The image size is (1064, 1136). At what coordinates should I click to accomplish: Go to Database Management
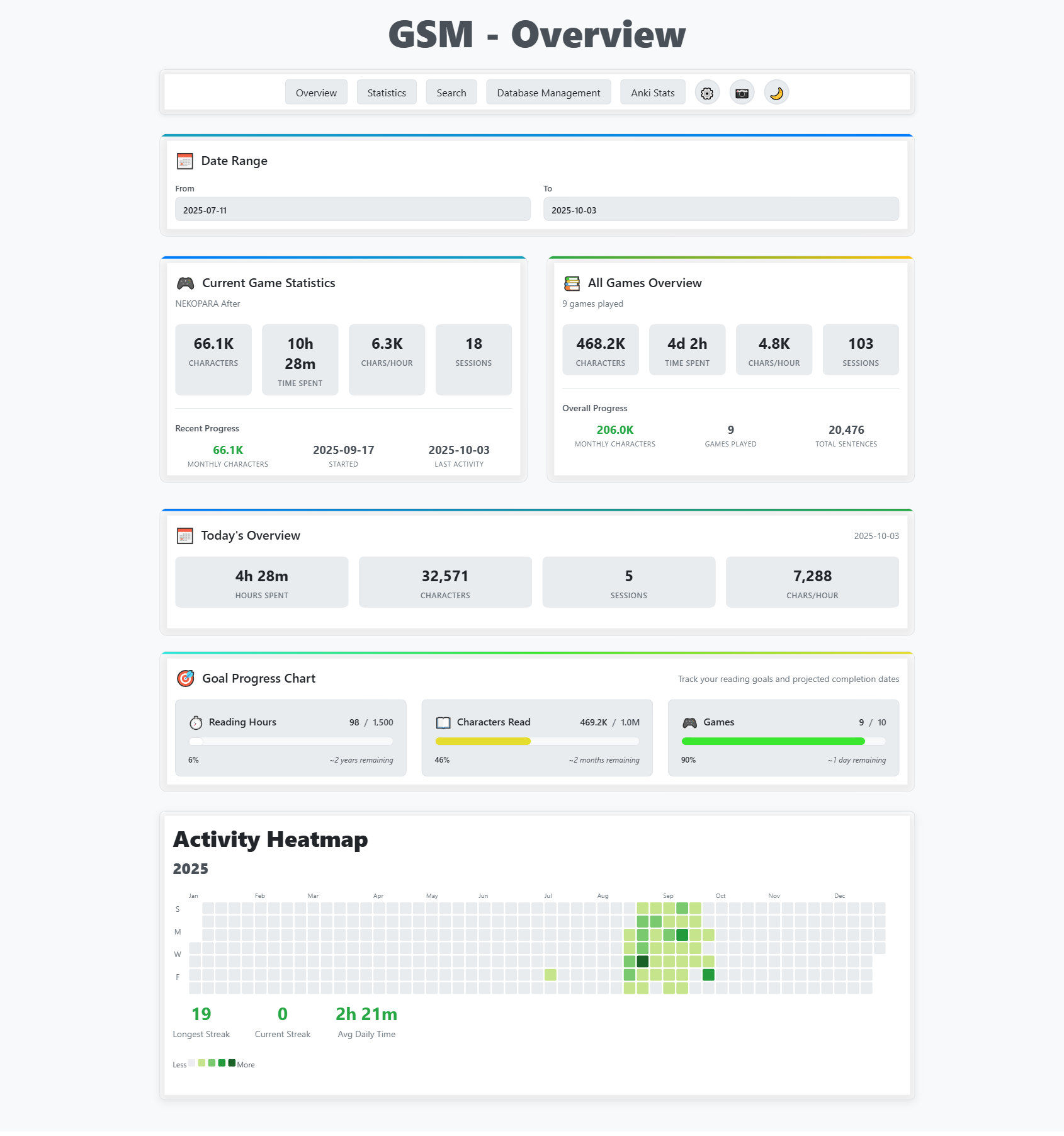[548, 93]
